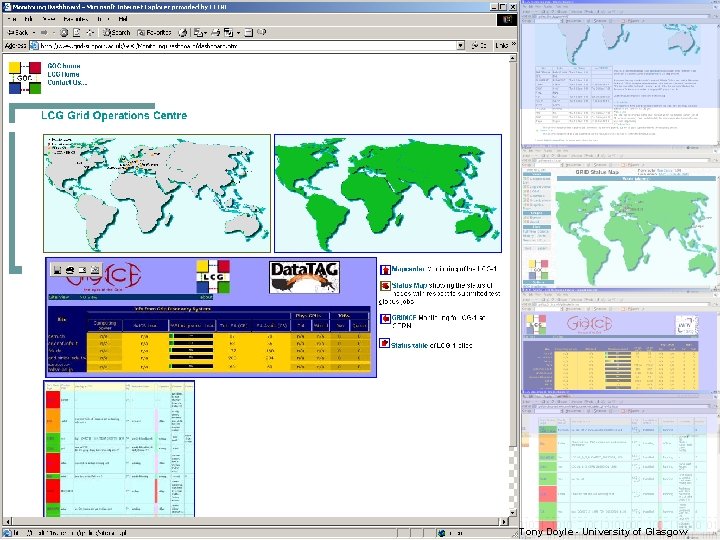Follow the LCG Home link
The height and width of the screenshot is (540, 720).
point(63,74)
